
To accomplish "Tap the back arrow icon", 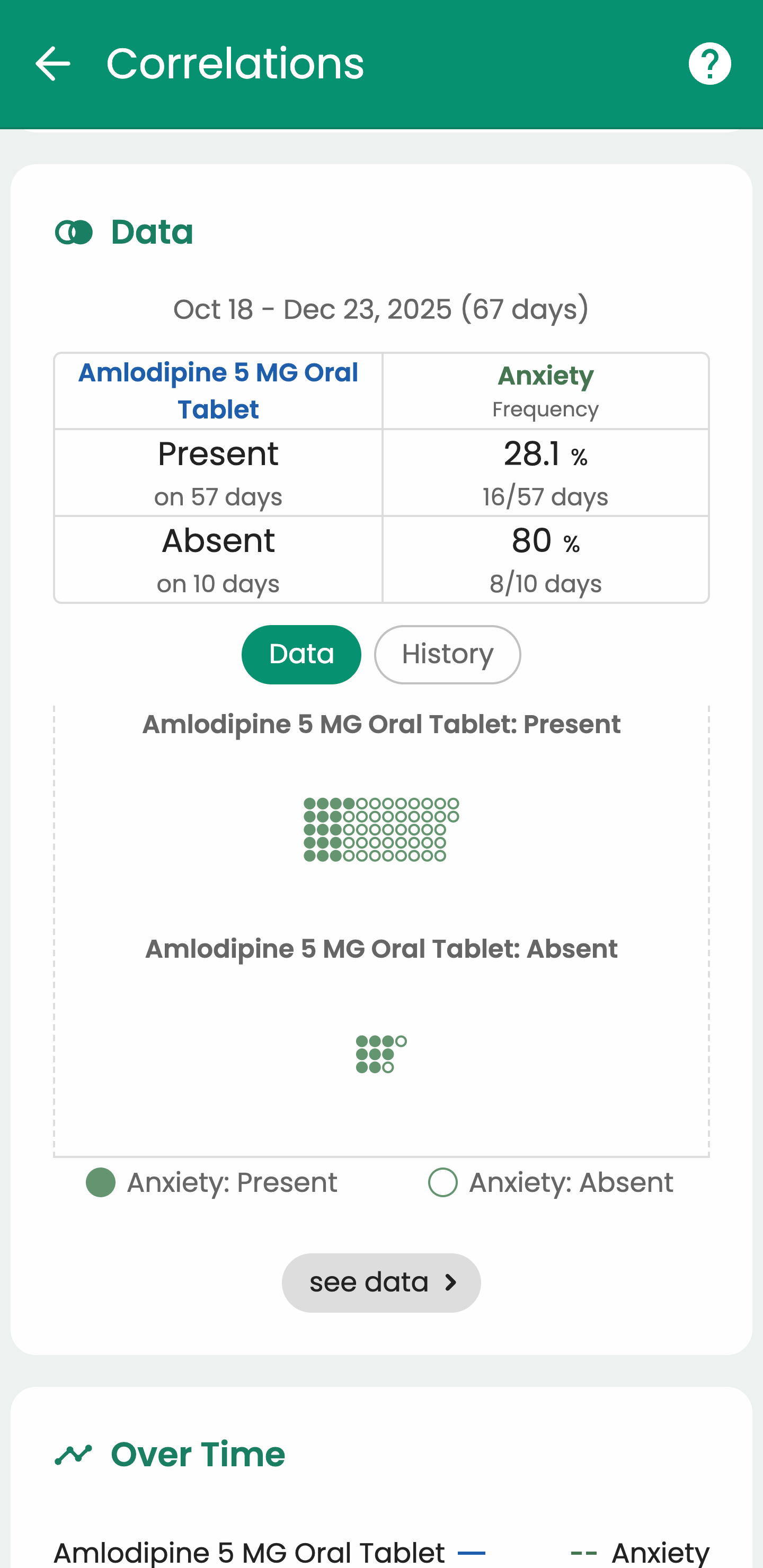I will pyautogui.click(x=53, y=64).
